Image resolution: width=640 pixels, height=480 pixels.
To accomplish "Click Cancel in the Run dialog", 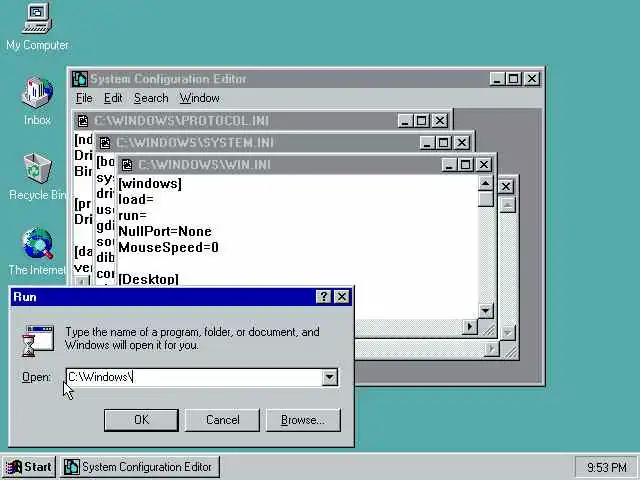I will [222, 420].
